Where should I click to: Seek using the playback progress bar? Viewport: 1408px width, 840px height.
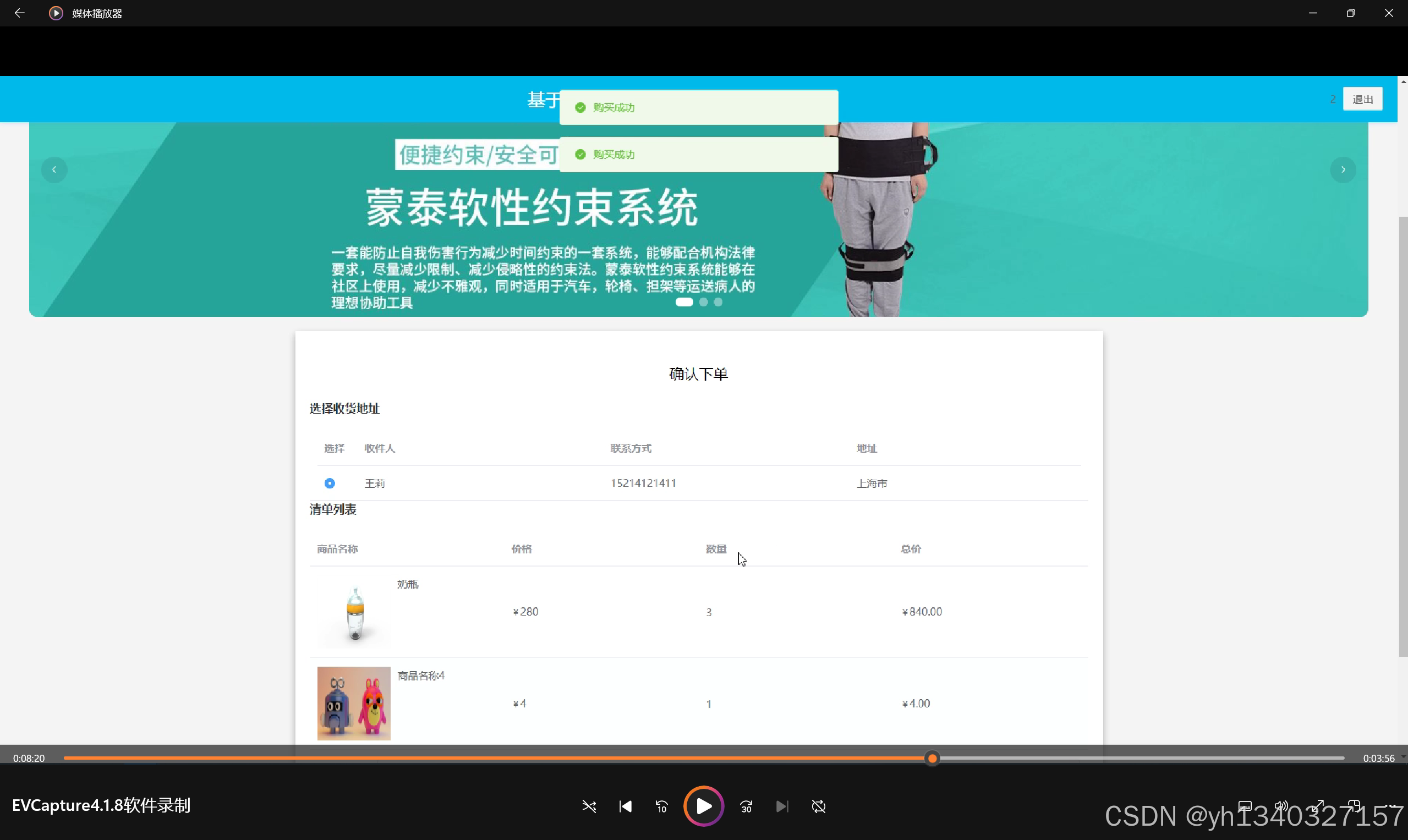pos(932,758)
